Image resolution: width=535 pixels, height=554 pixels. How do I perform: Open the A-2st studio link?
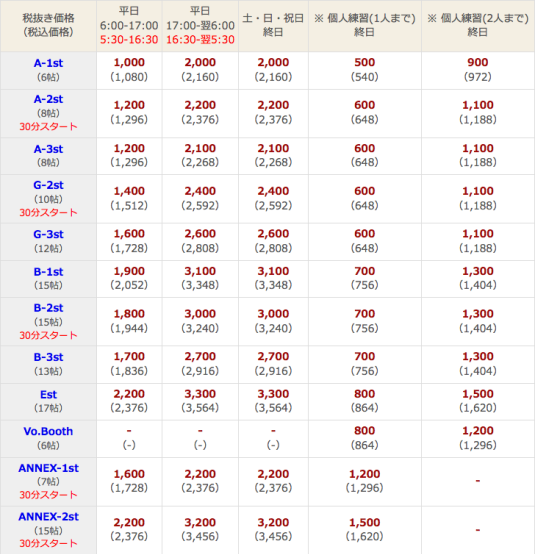click(48, 99)
